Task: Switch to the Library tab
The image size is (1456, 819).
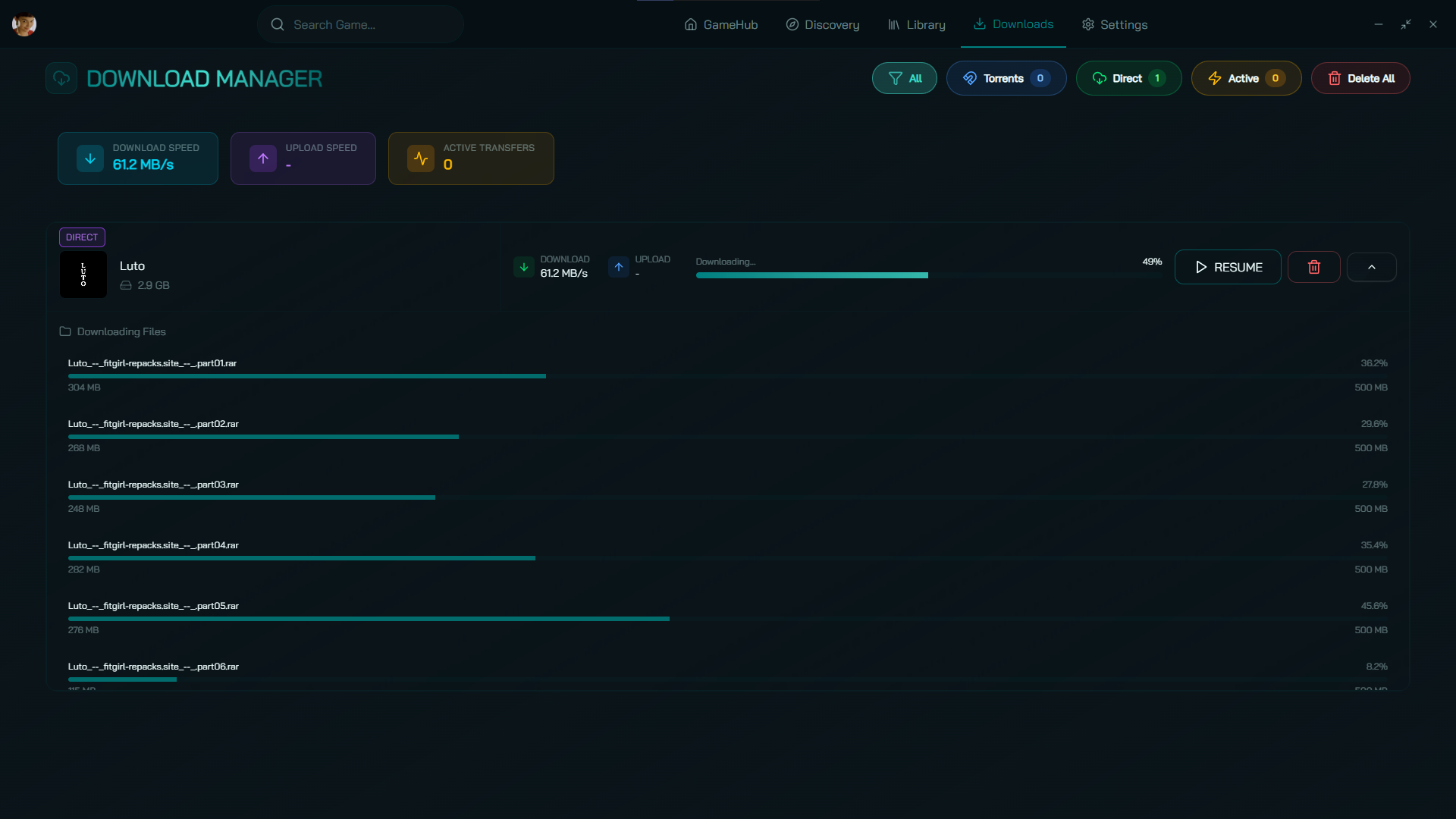Action: pyautogui.click(x=916, y=24)
